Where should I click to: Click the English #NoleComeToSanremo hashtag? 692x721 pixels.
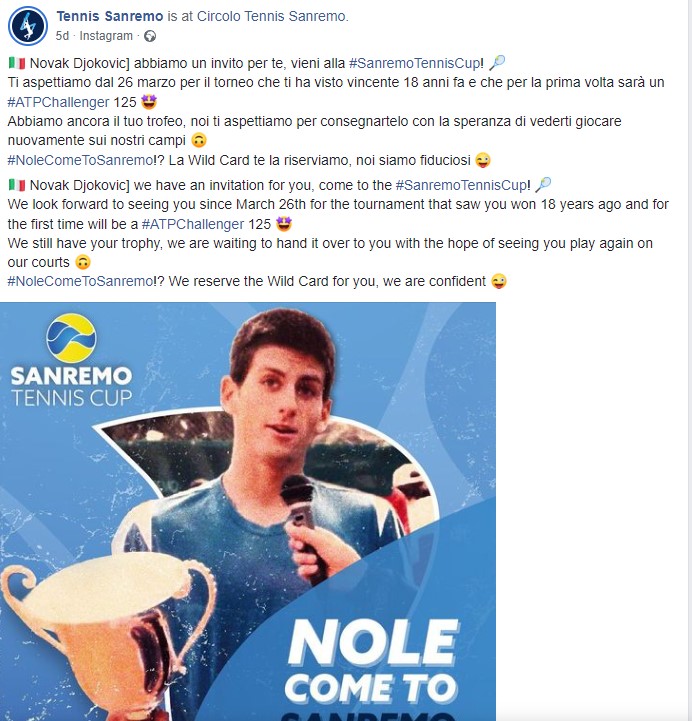coord(80,281)
